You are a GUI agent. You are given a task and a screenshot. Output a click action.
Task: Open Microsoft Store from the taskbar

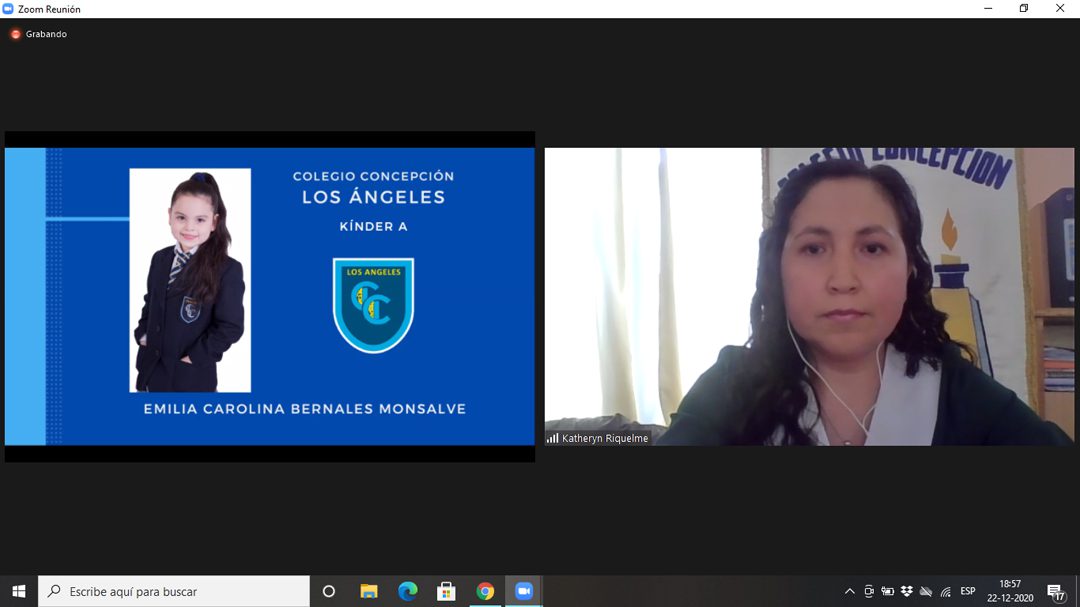click(446, 591)
